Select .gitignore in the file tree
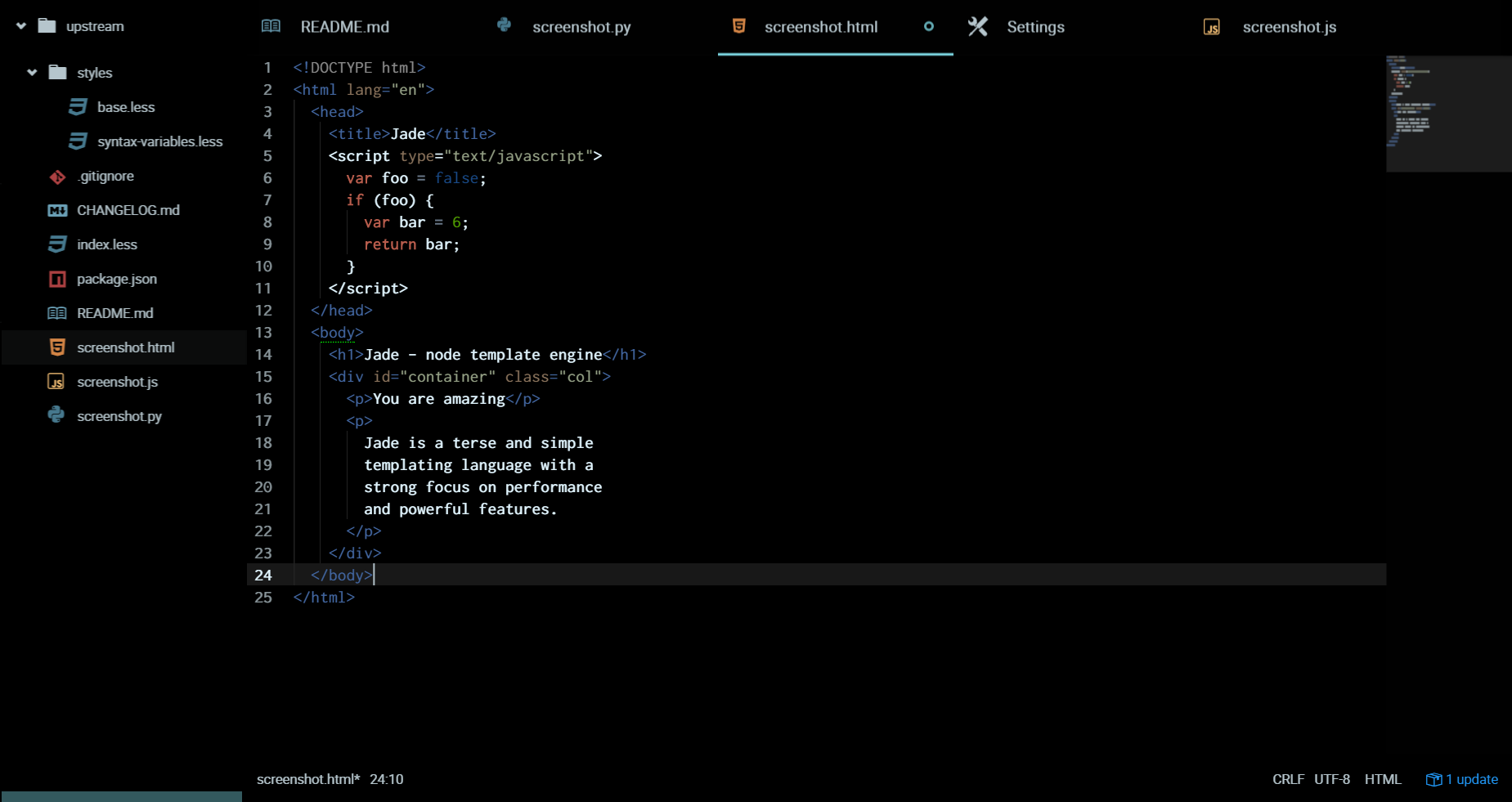The width and height of the screenshot is (1512, 802). click(105, 176)
